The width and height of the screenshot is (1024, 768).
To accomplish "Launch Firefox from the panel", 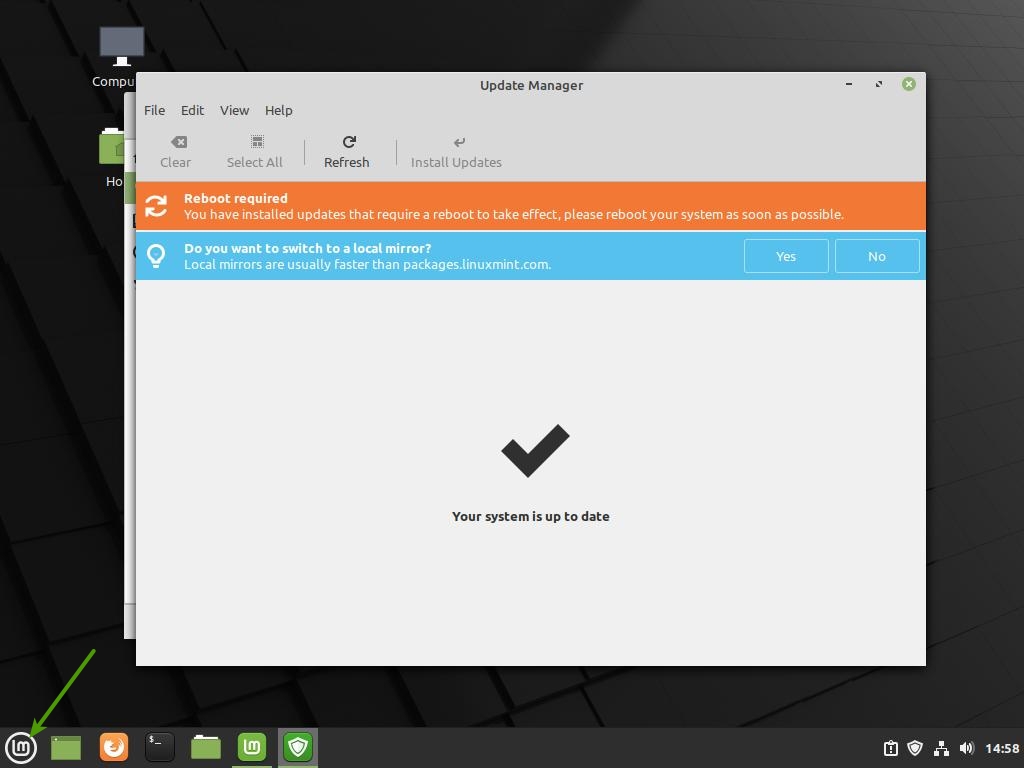I will 114,747.
